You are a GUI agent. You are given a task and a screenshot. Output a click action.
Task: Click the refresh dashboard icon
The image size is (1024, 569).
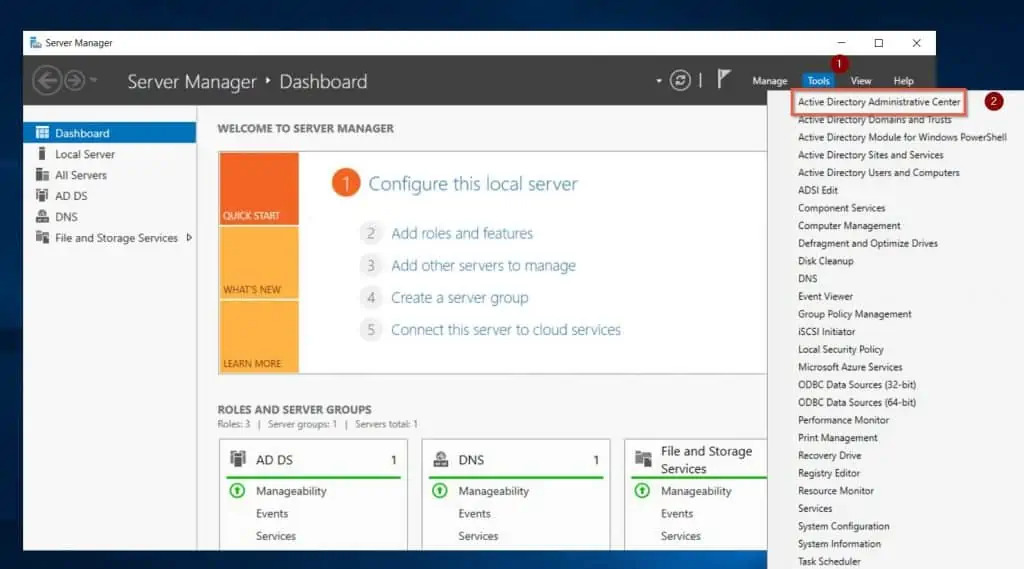[x=680, y=80]
